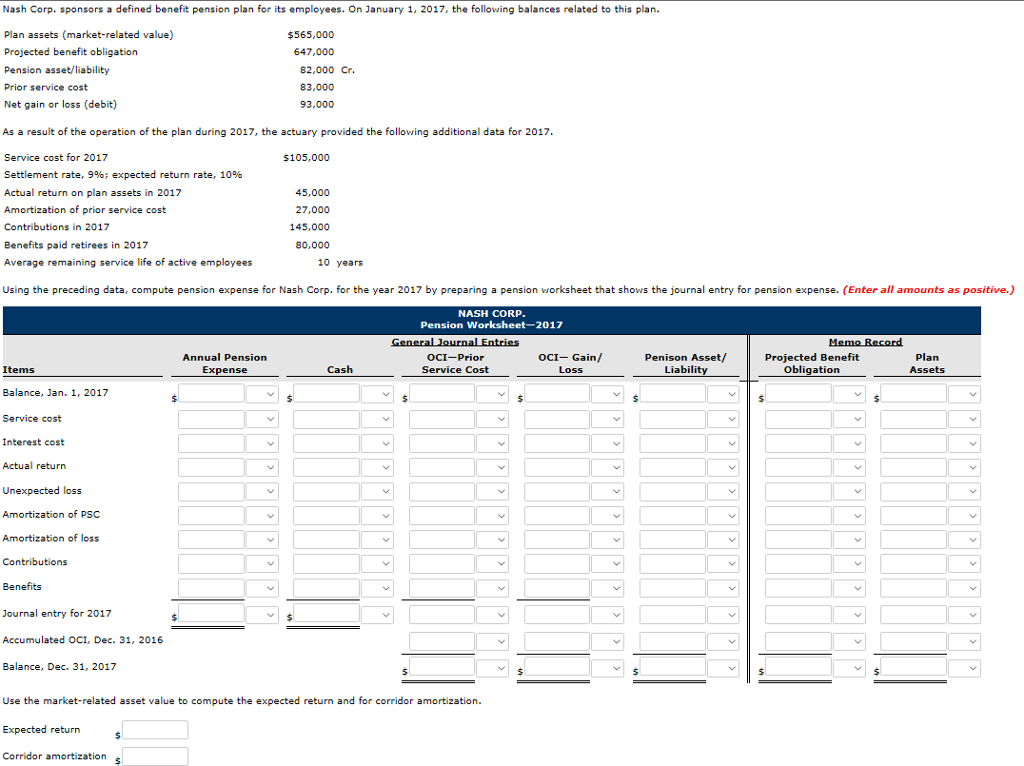
Task: Click the '647,000' projected benefit obligation value
Action: coord(313,52)
